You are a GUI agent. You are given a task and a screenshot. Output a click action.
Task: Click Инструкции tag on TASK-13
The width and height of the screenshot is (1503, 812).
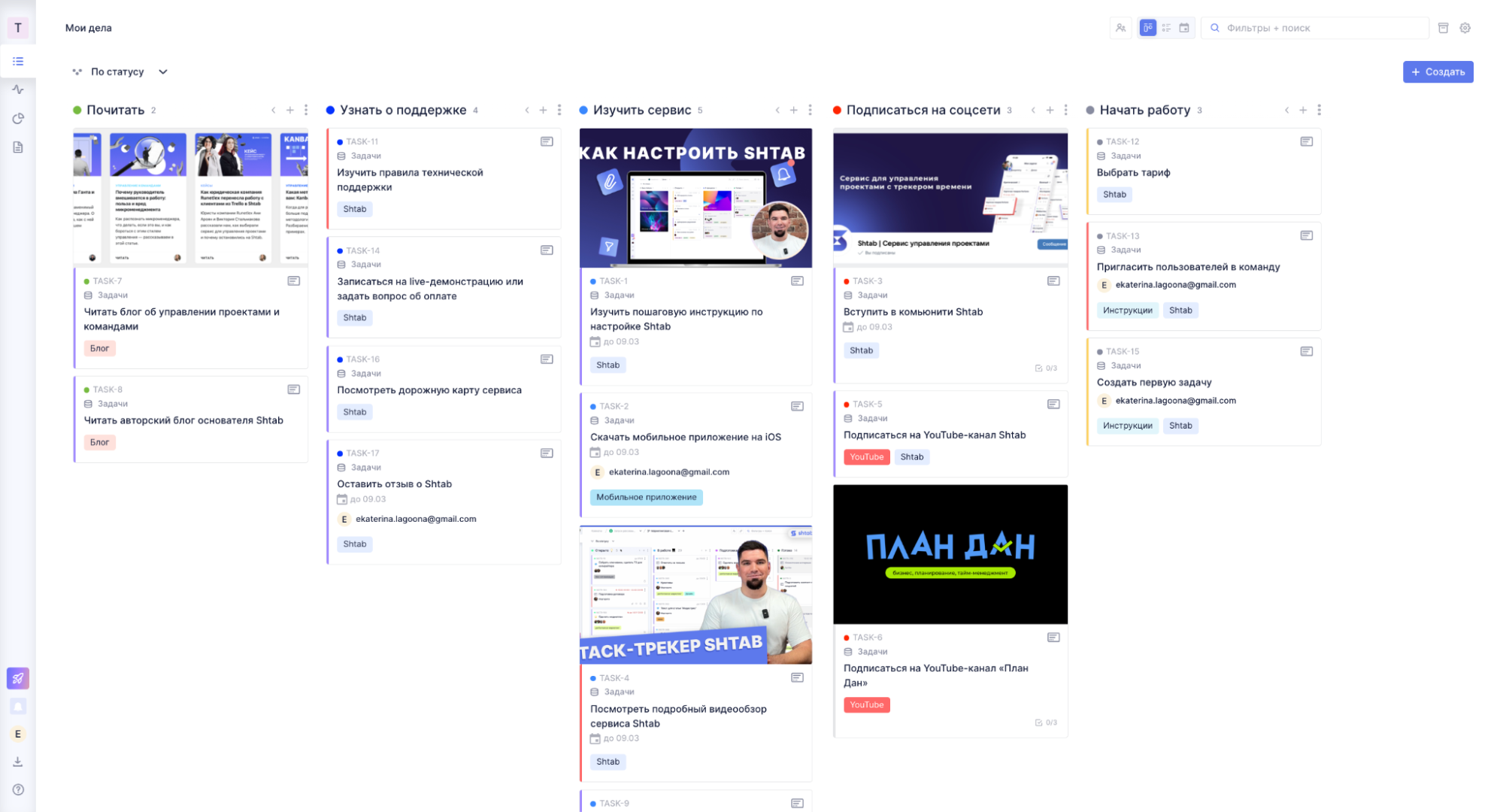click(x=1127, y=310)
